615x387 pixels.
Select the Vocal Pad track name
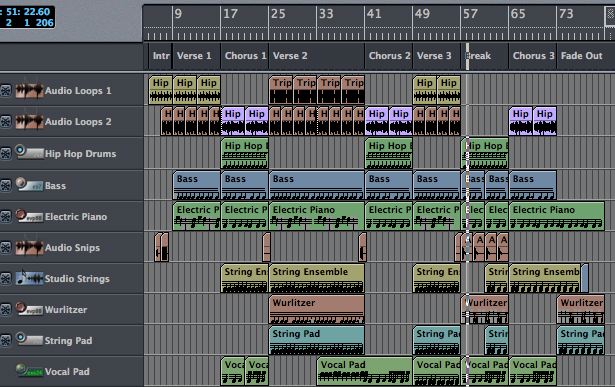coord(67,371)
